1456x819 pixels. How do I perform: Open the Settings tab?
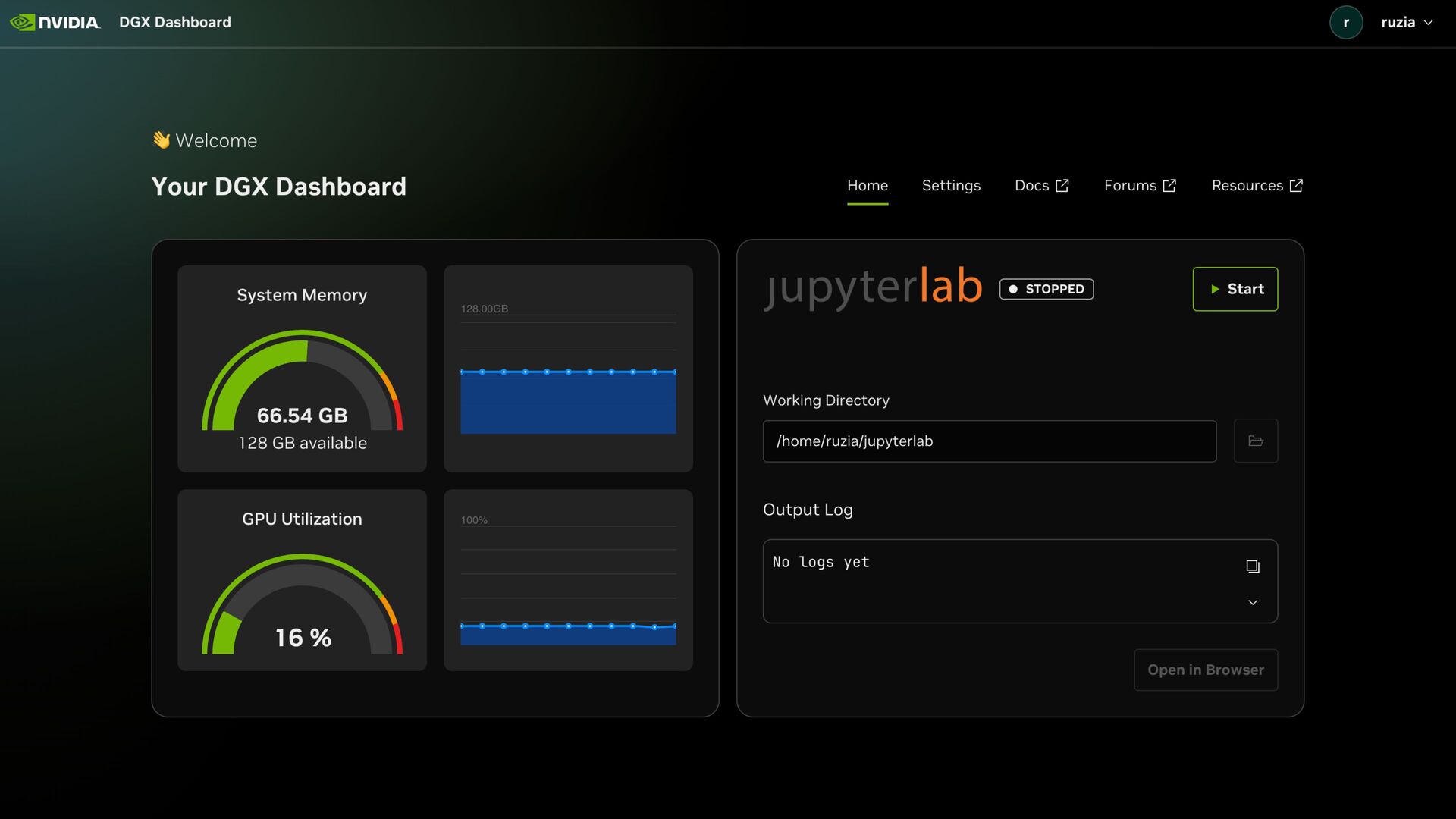coord(951,186)
